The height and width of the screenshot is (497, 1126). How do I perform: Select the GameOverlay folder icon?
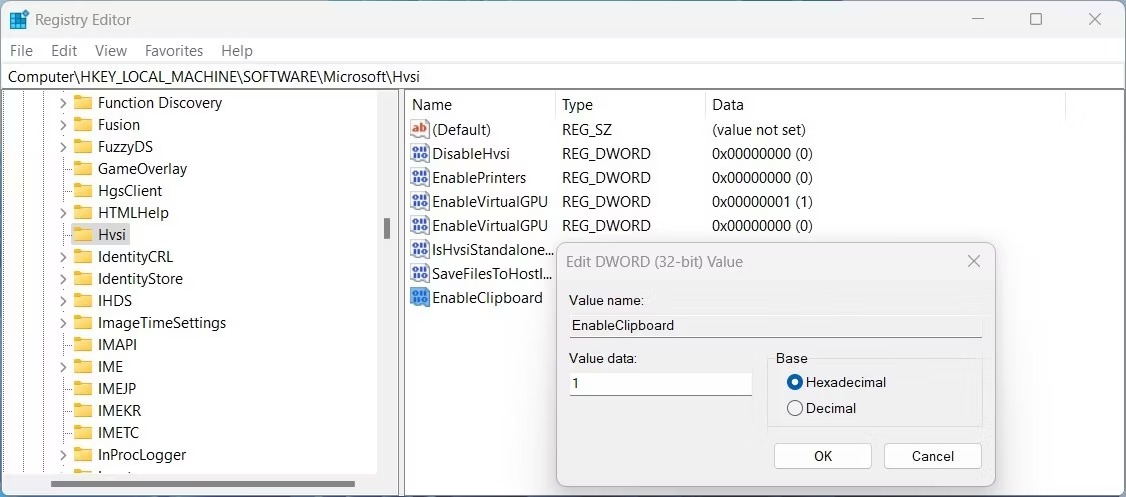click(83, 169)
